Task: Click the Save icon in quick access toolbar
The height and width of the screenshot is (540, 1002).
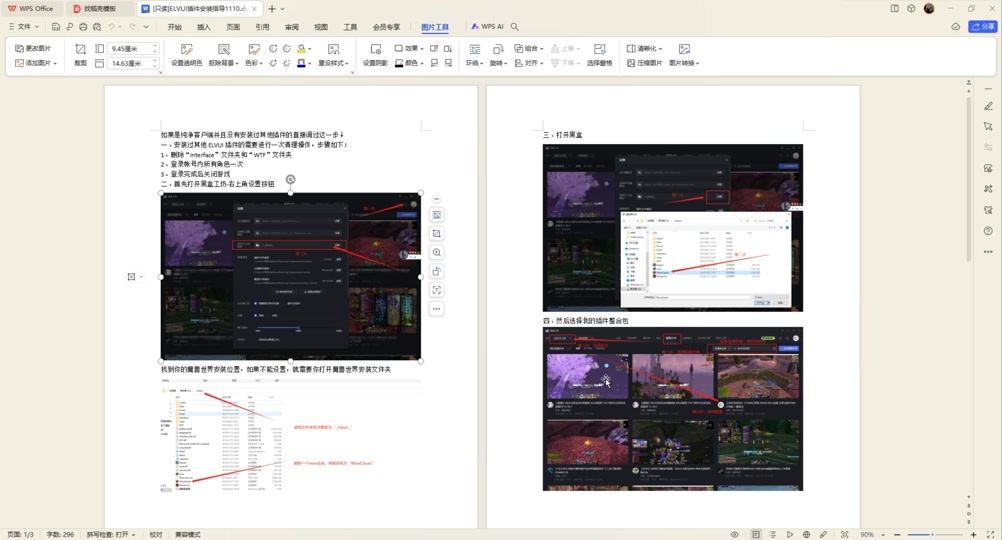Action: pos(56,27)
